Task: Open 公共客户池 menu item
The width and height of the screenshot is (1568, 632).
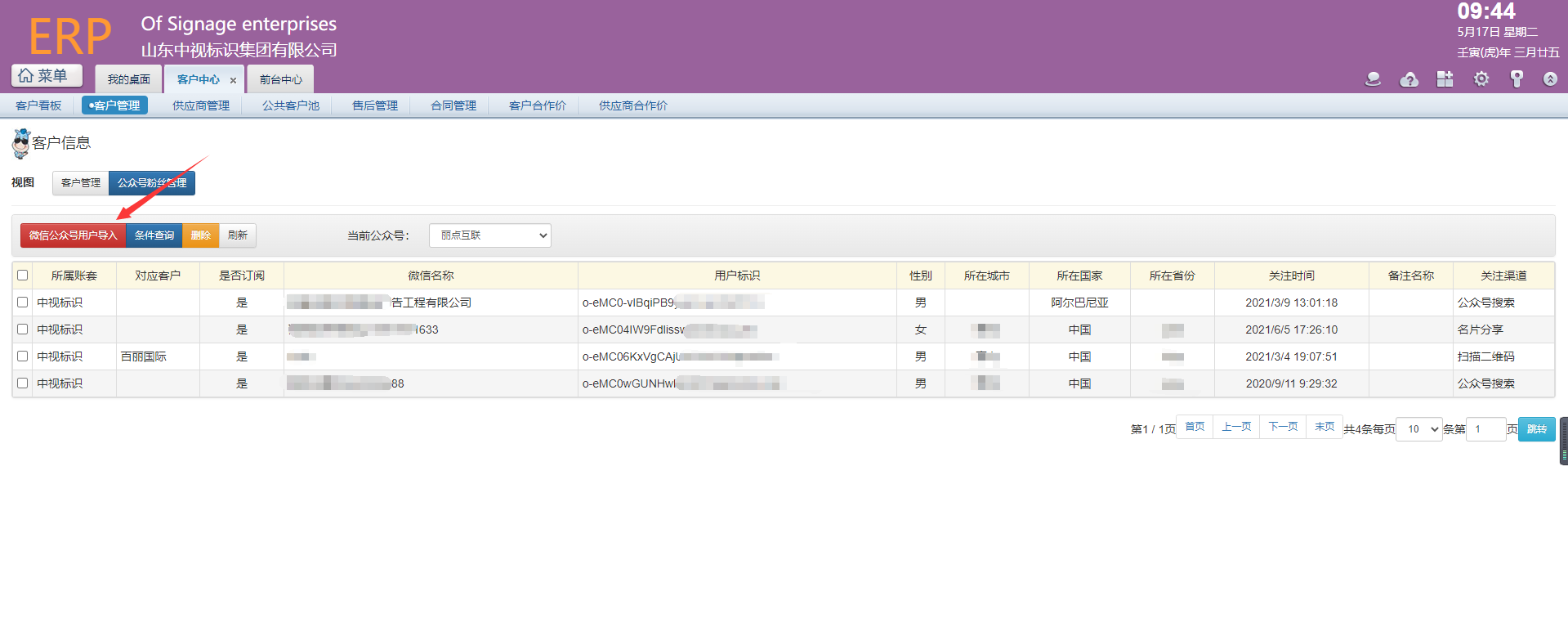Action: [x=291, y=105]
